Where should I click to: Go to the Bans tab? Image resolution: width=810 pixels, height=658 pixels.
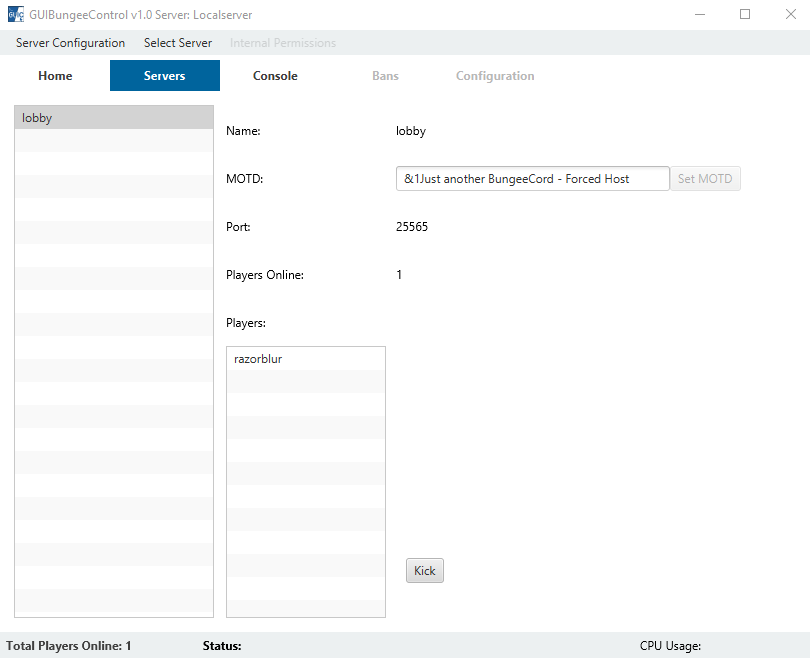pos(385,76)
